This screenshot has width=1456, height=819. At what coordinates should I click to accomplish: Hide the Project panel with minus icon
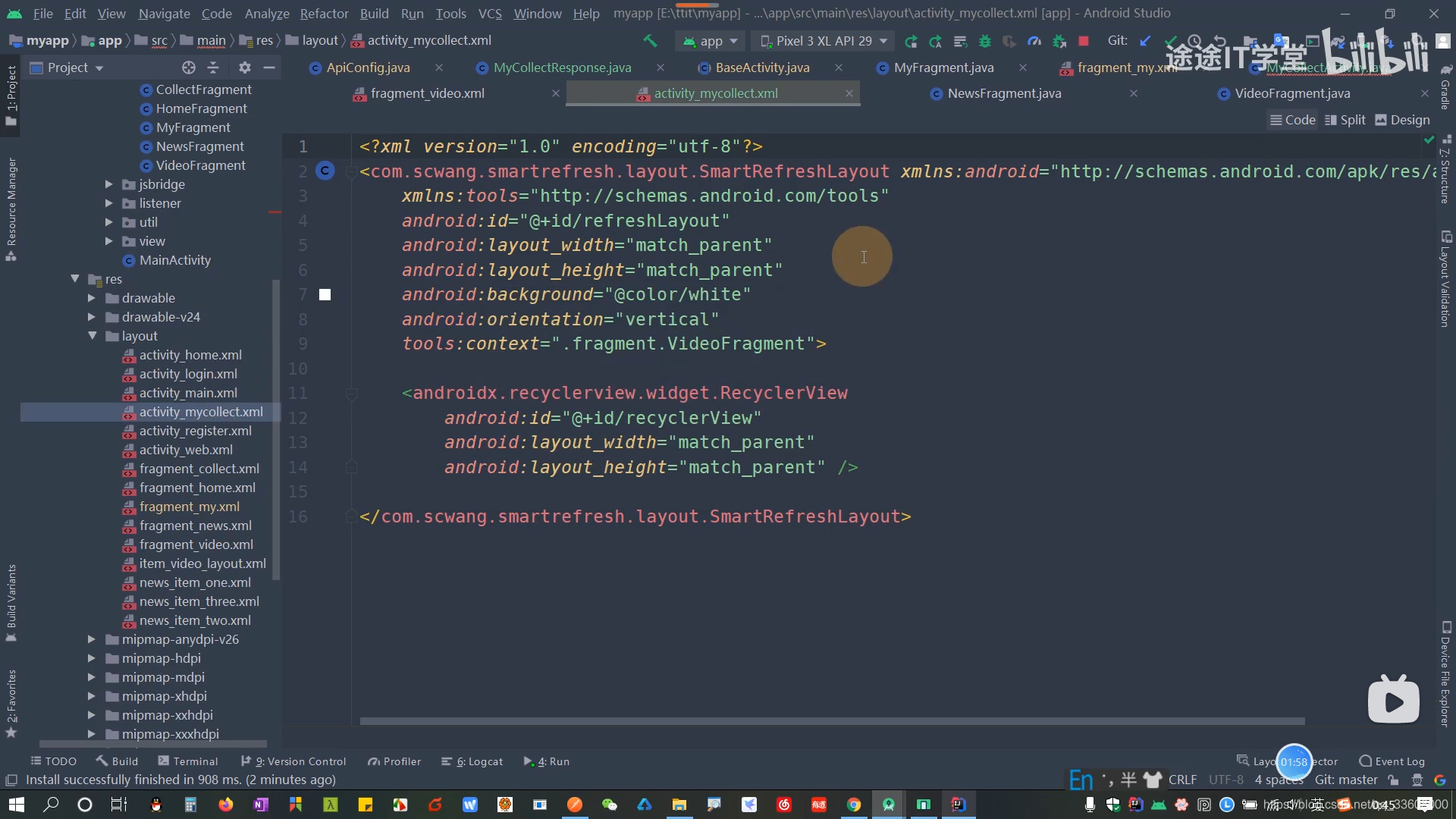click(268, 67)
